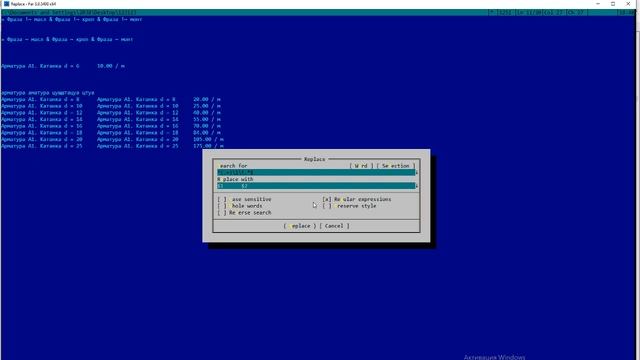Click the line starting 'арматура аматура'
The width and height of the screenshot is (640, 360).
point(48,93)
